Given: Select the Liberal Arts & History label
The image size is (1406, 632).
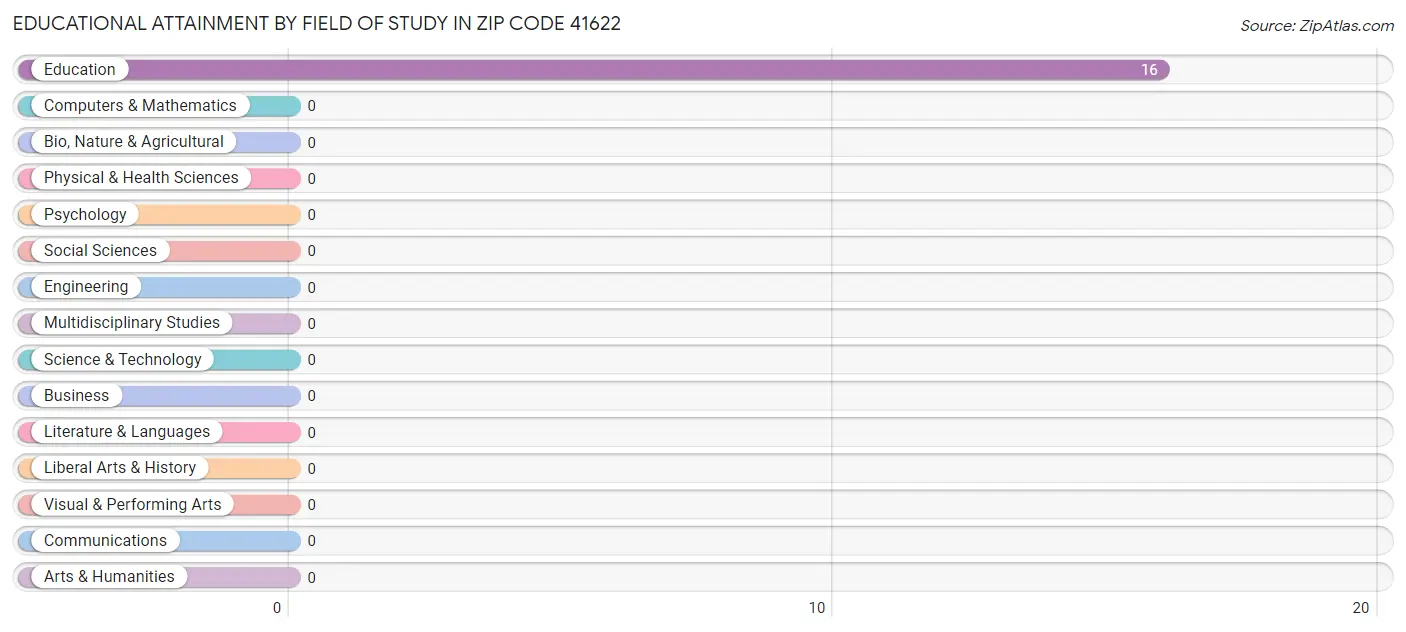Looking at the screenshot, I should click(x=120, y=468).
